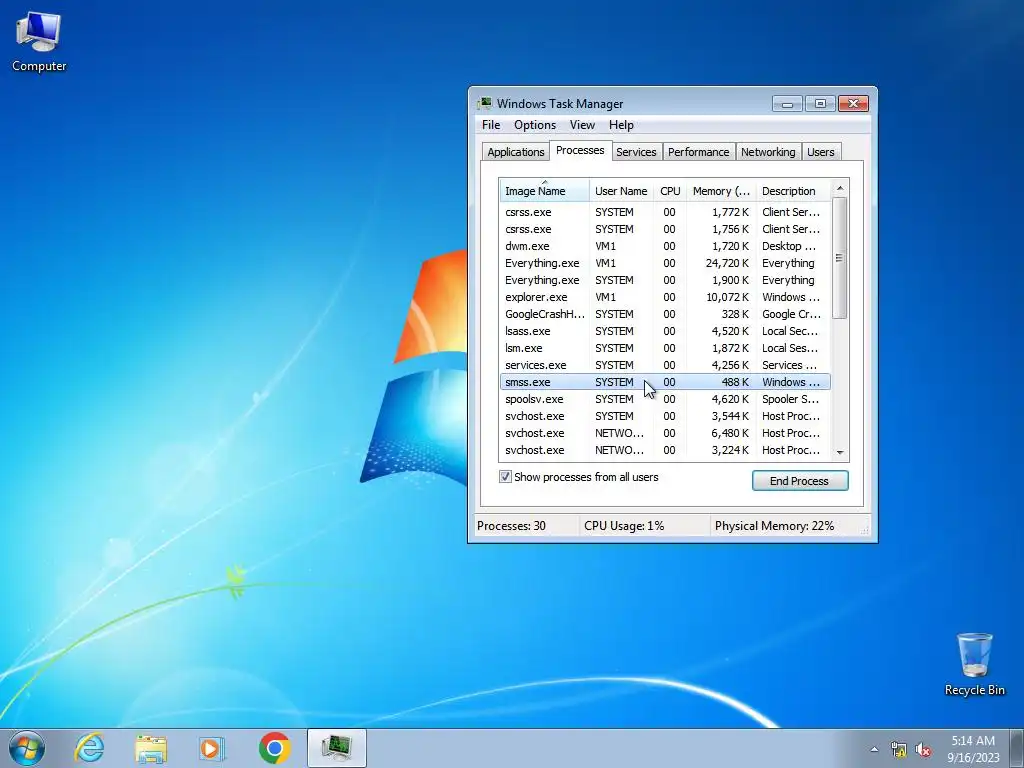Open the clock showing 5:14 AM
The width and height of the screenshot is (1024, 768).
[x=973, y=749]
